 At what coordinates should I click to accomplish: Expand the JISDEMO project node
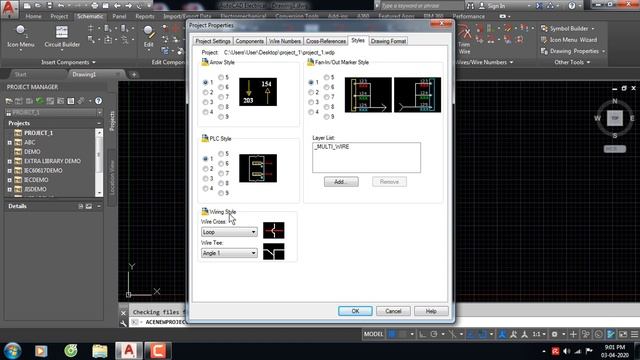click(9, 189)
